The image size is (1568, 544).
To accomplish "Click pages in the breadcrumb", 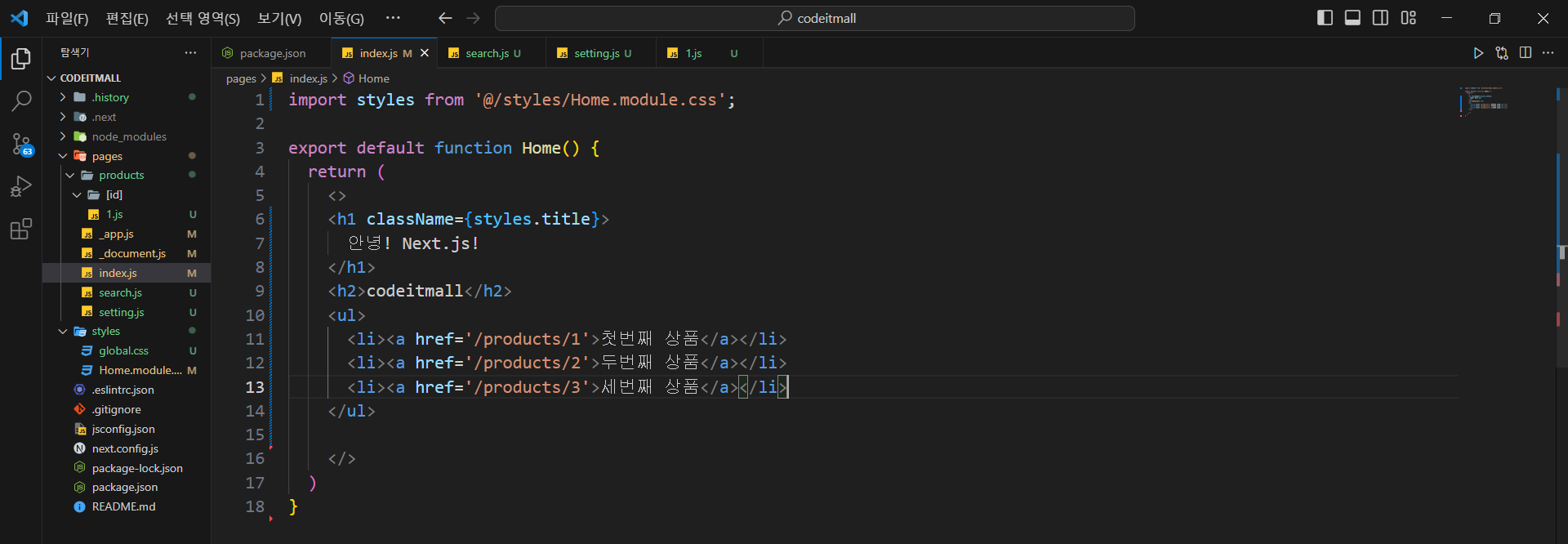I will coord(241,78).
